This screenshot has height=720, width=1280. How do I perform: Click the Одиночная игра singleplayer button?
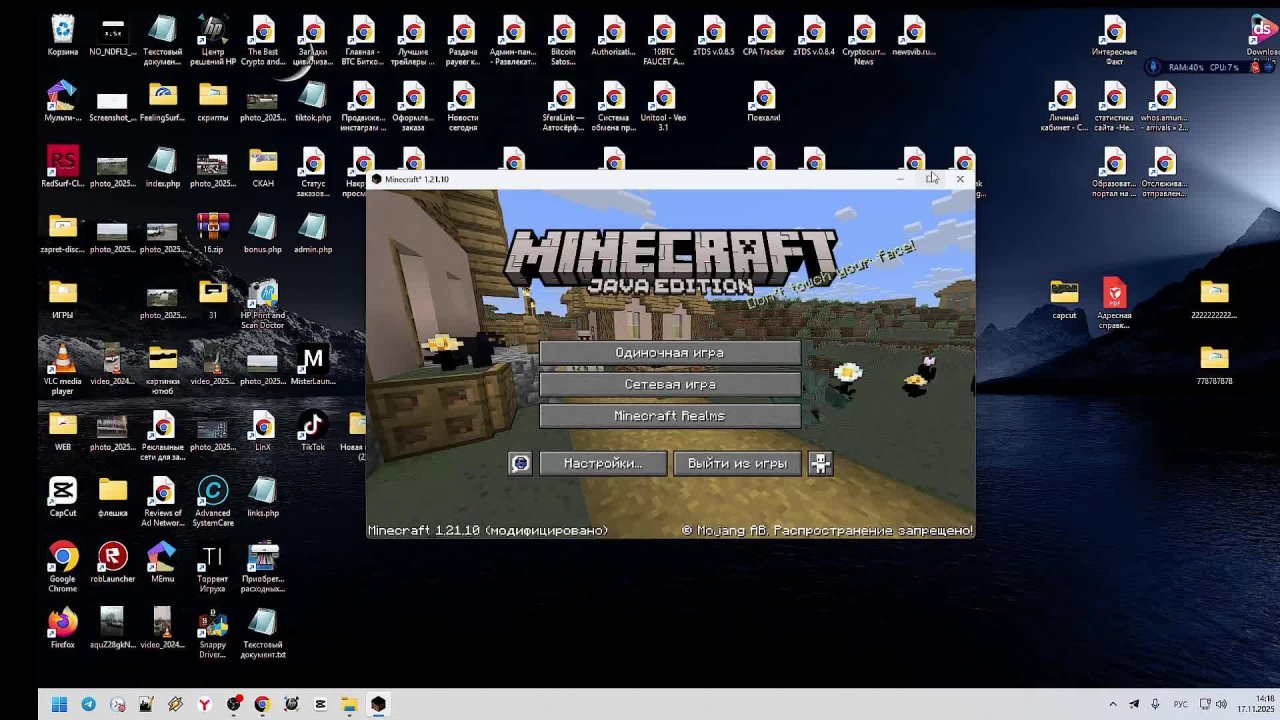pyautogui.click(x=669, y=353)
